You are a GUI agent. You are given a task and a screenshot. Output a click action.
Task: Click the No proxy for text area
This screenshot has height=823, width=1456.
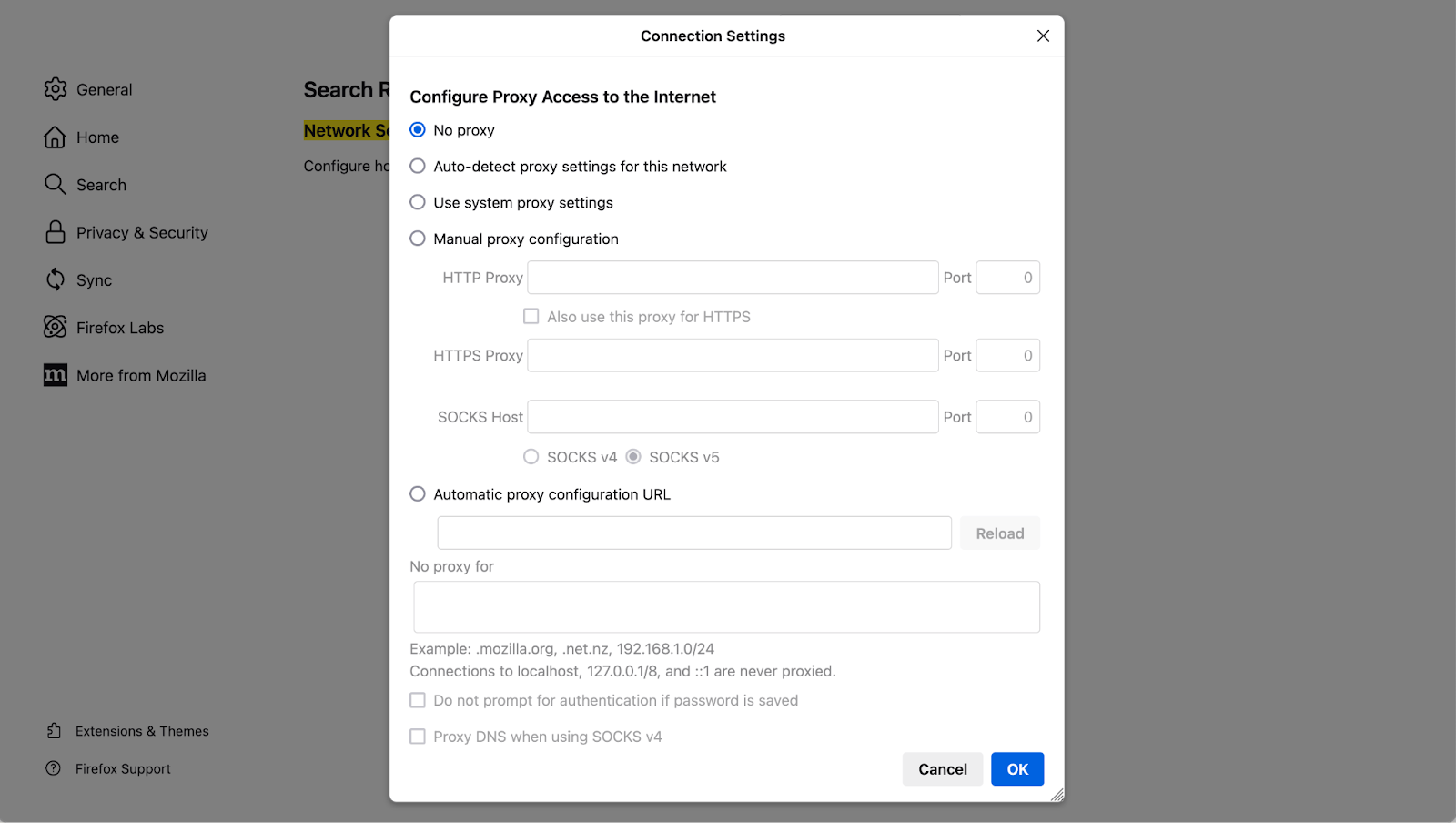[x=726, y=607]
